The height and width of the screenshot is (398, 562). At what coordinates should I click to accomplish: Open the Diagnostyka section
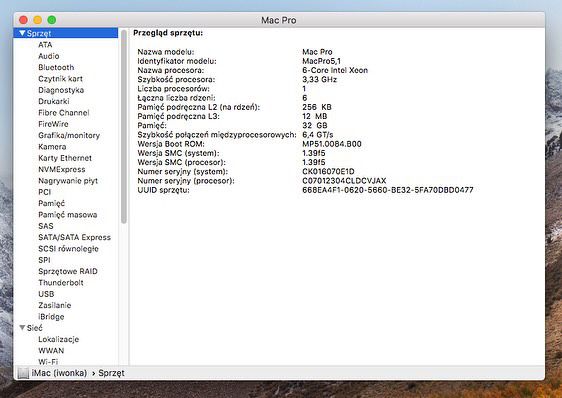(x=61, y=90)
